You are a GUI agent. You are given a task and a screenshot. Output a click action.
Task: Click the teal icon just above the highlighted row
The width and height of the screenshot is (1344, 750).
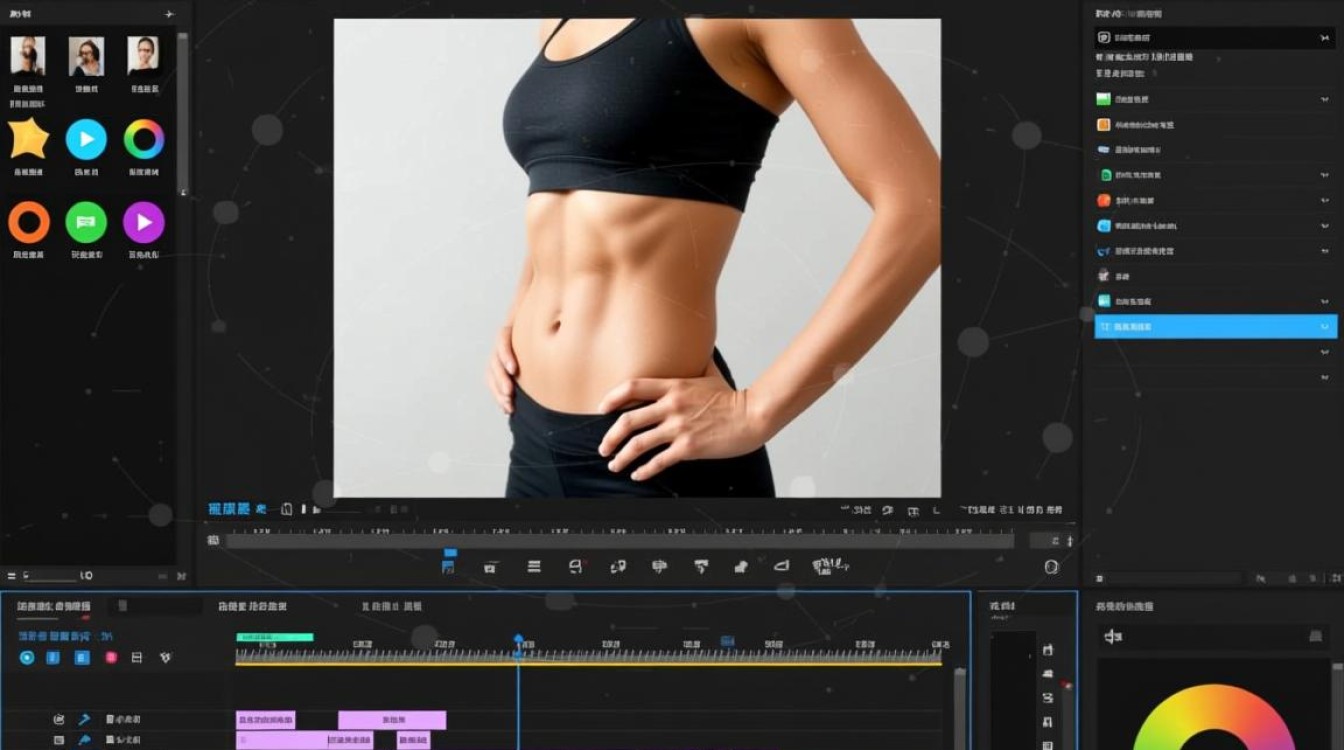coord(1104,301)
